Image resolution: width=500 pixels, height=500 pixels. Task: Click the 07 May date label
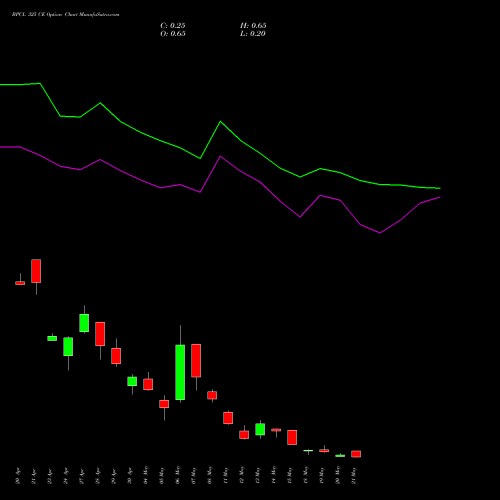point(194,475)
